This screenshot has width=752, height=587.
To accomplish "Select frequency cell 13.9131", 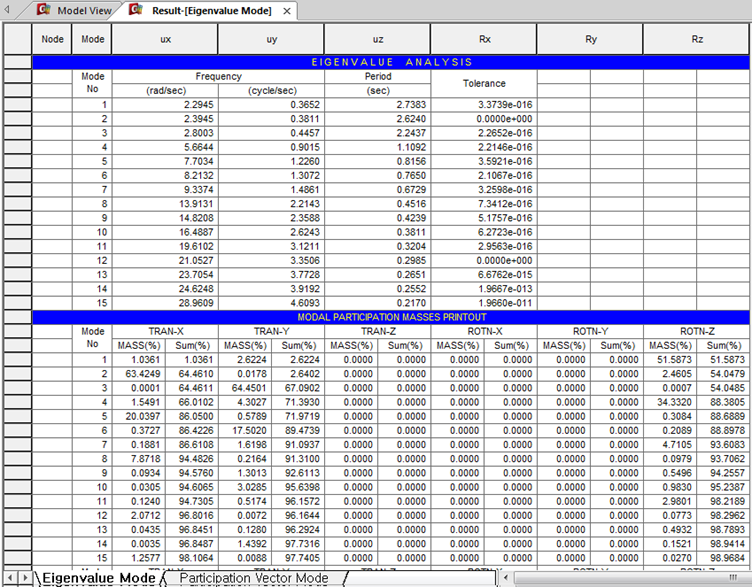I will click(165, 204).
